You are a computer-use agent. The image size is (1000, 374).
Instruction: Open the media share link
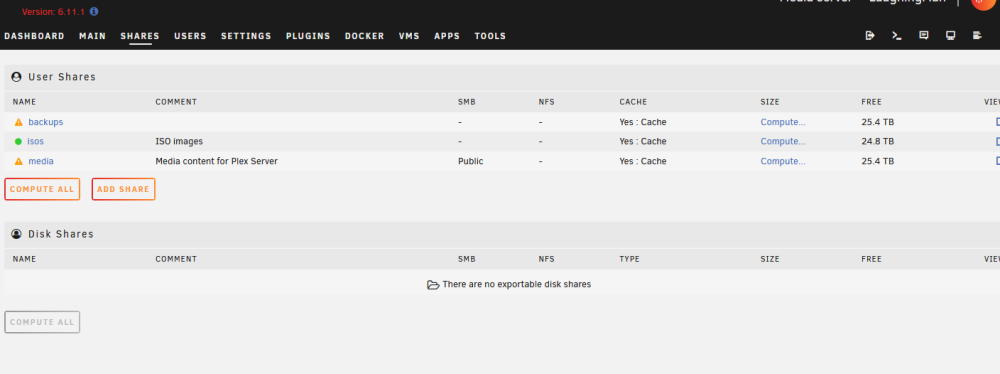point(41,161)
